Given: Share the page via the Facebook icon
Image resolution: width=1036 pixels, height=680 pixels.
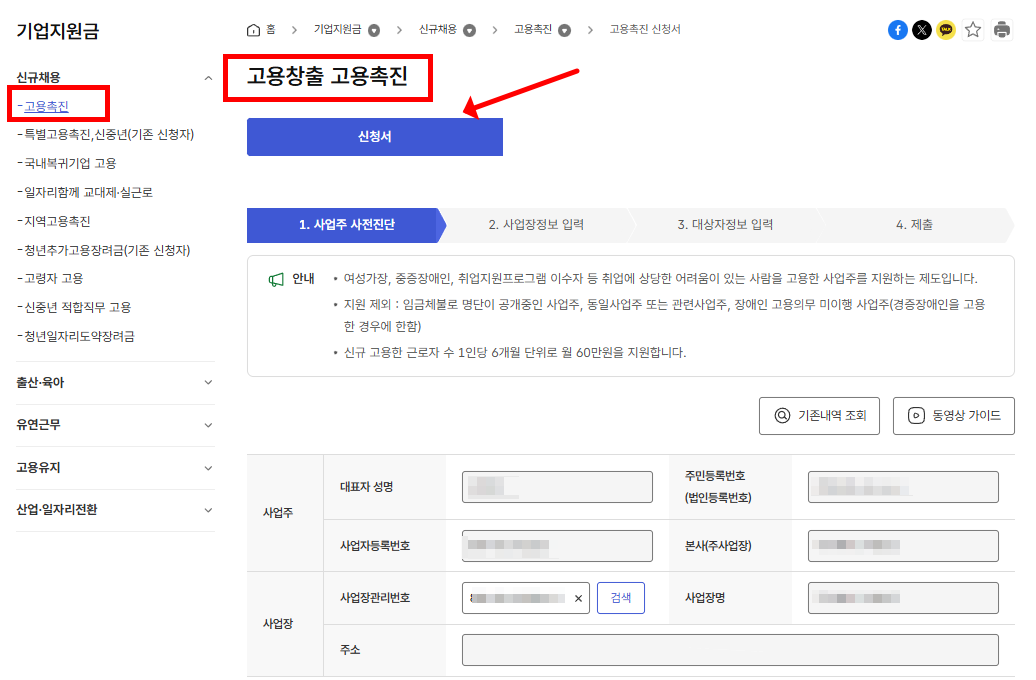Looking at the screenshot, I should 897,30.
